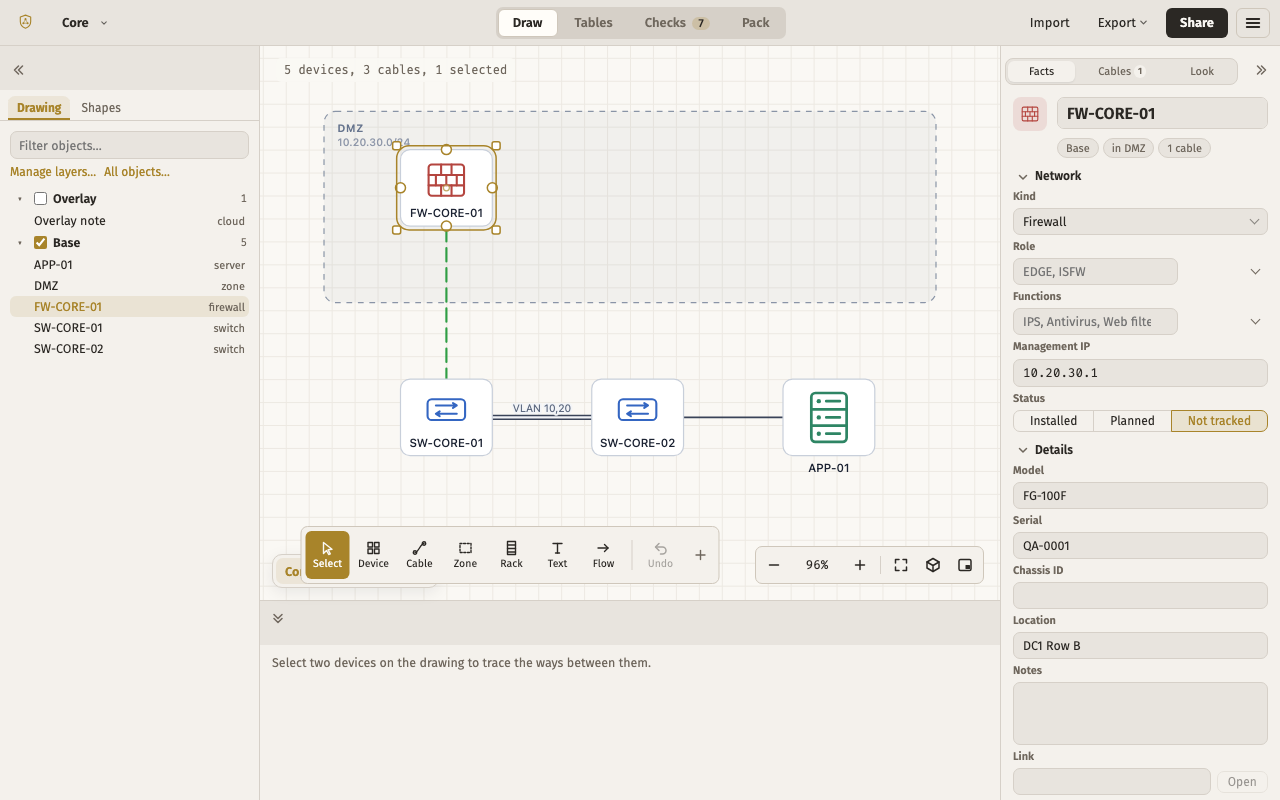This screenshot has height=800, width=1280.
Task: Expand the Role options chevron
Action: 1255,272
